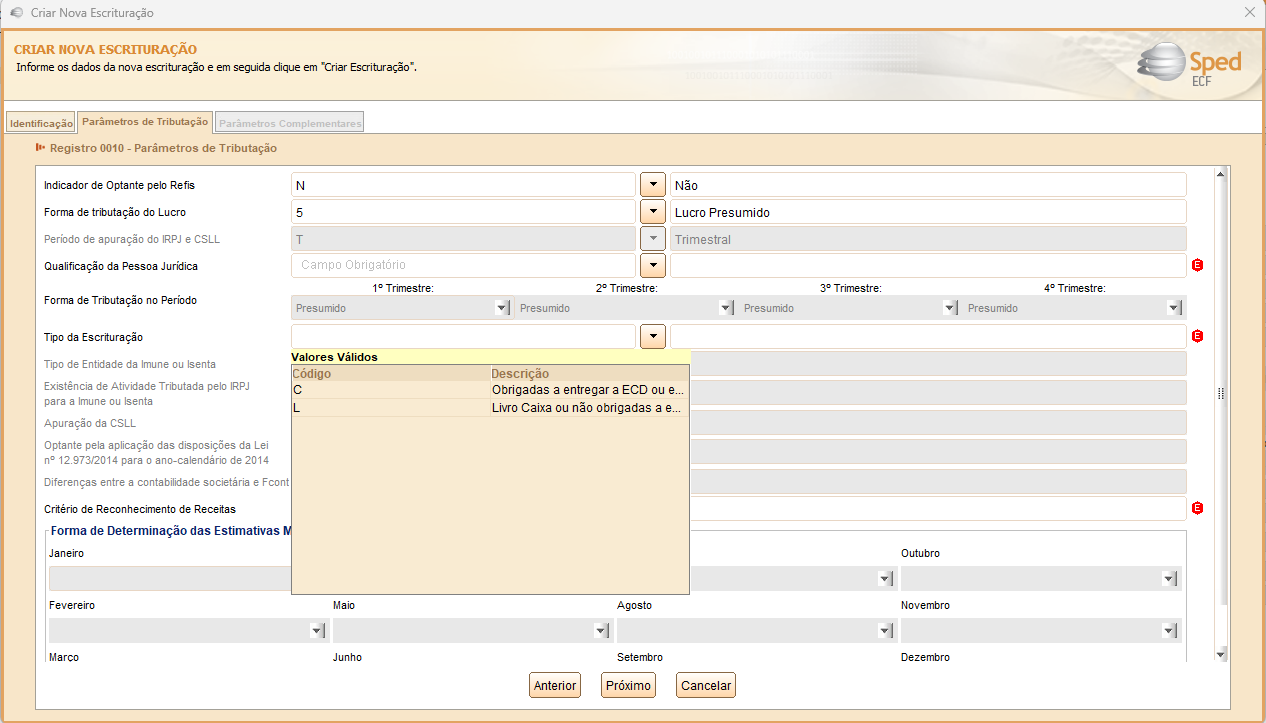This screenshot has width=1266, height=723.
Task: Toggle the Tipo da Escrituração dropdown arrow
Action: coord(652,337)
